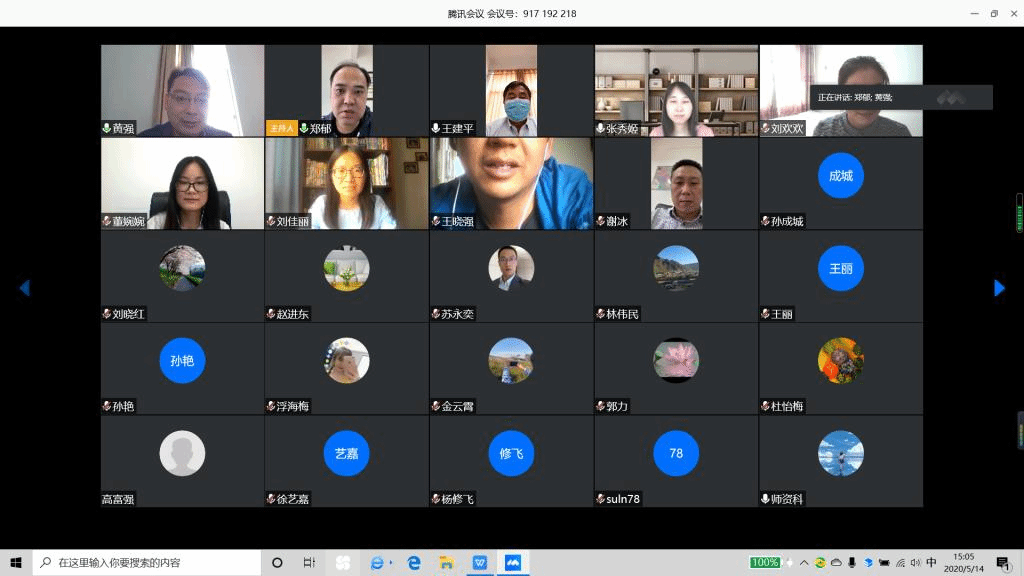Click the Tencent Meeting icon in the taskbar
1024x576 pixels.
[513, 563]
